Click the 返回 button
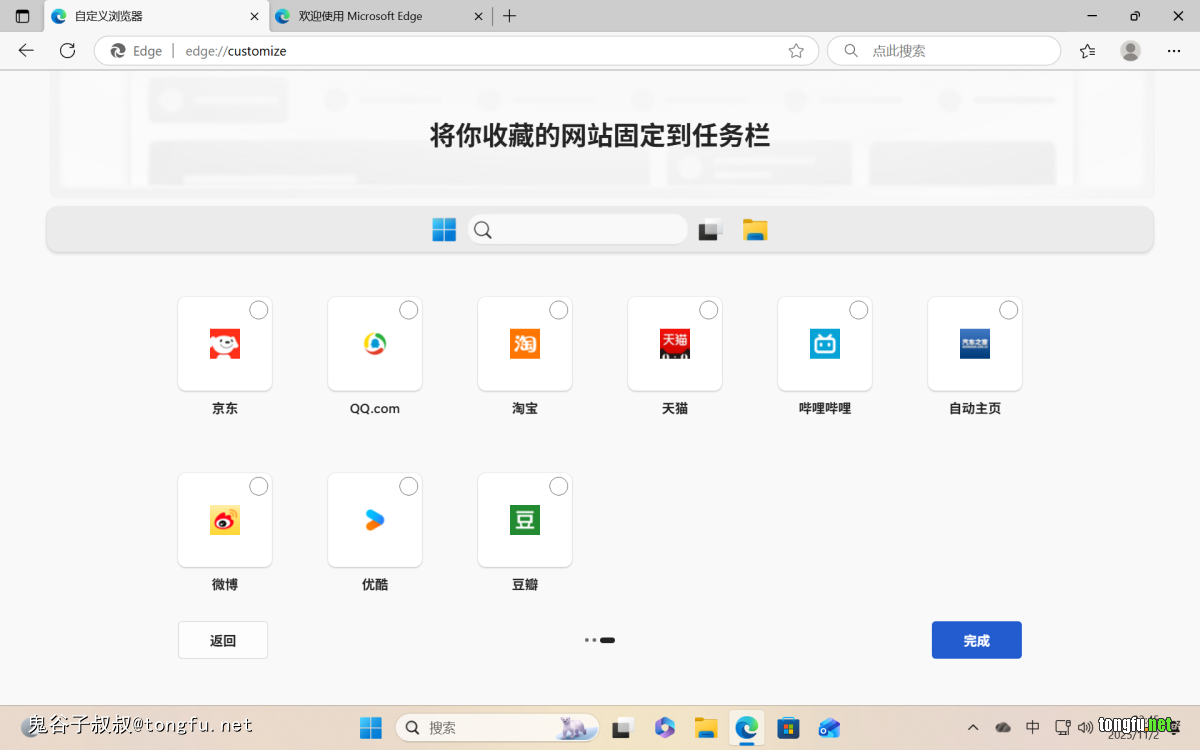This screenshot has width=1200, height=750. tap(223, 640)
